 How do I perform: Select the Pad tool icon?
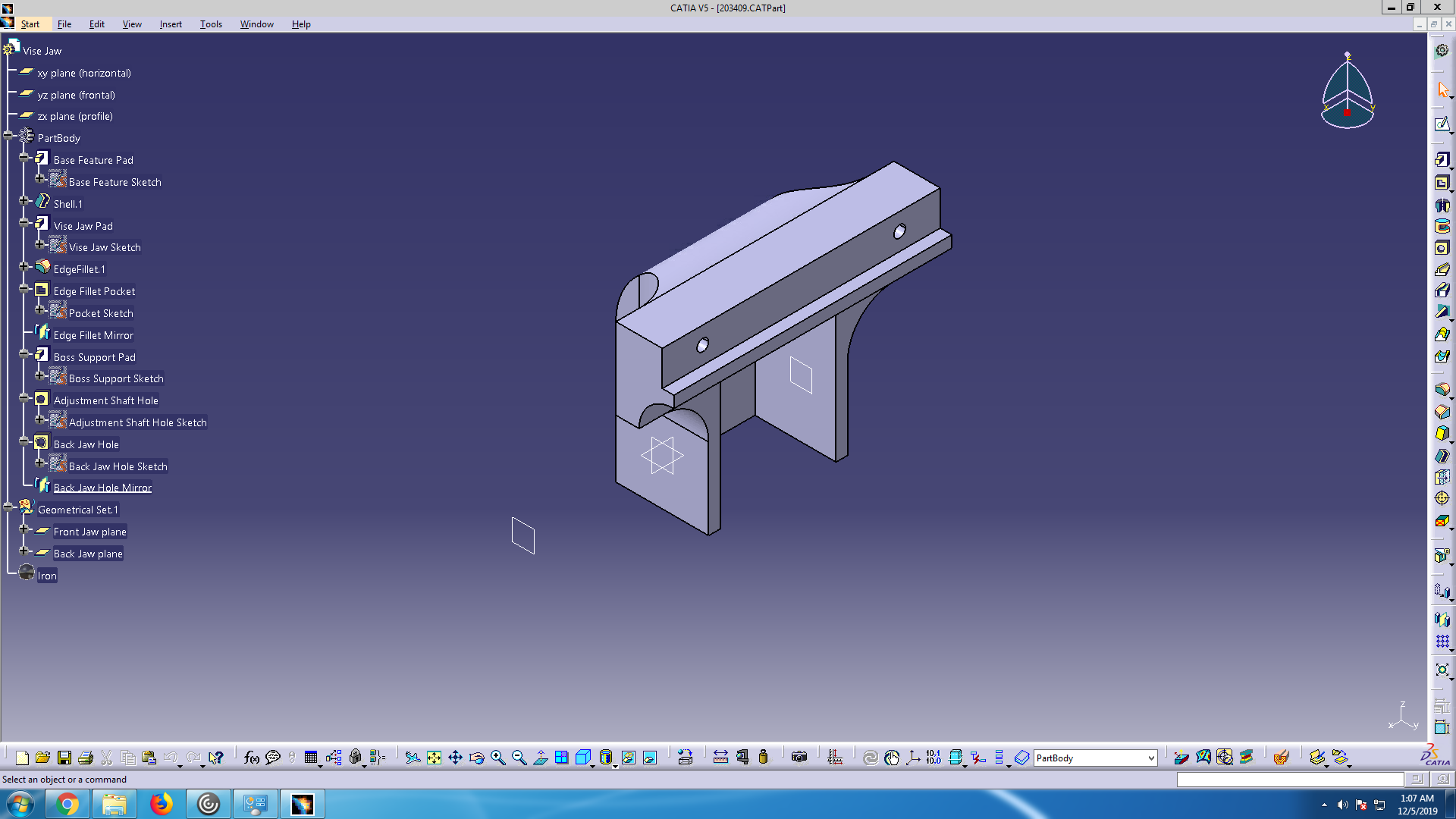point(1442,160)
